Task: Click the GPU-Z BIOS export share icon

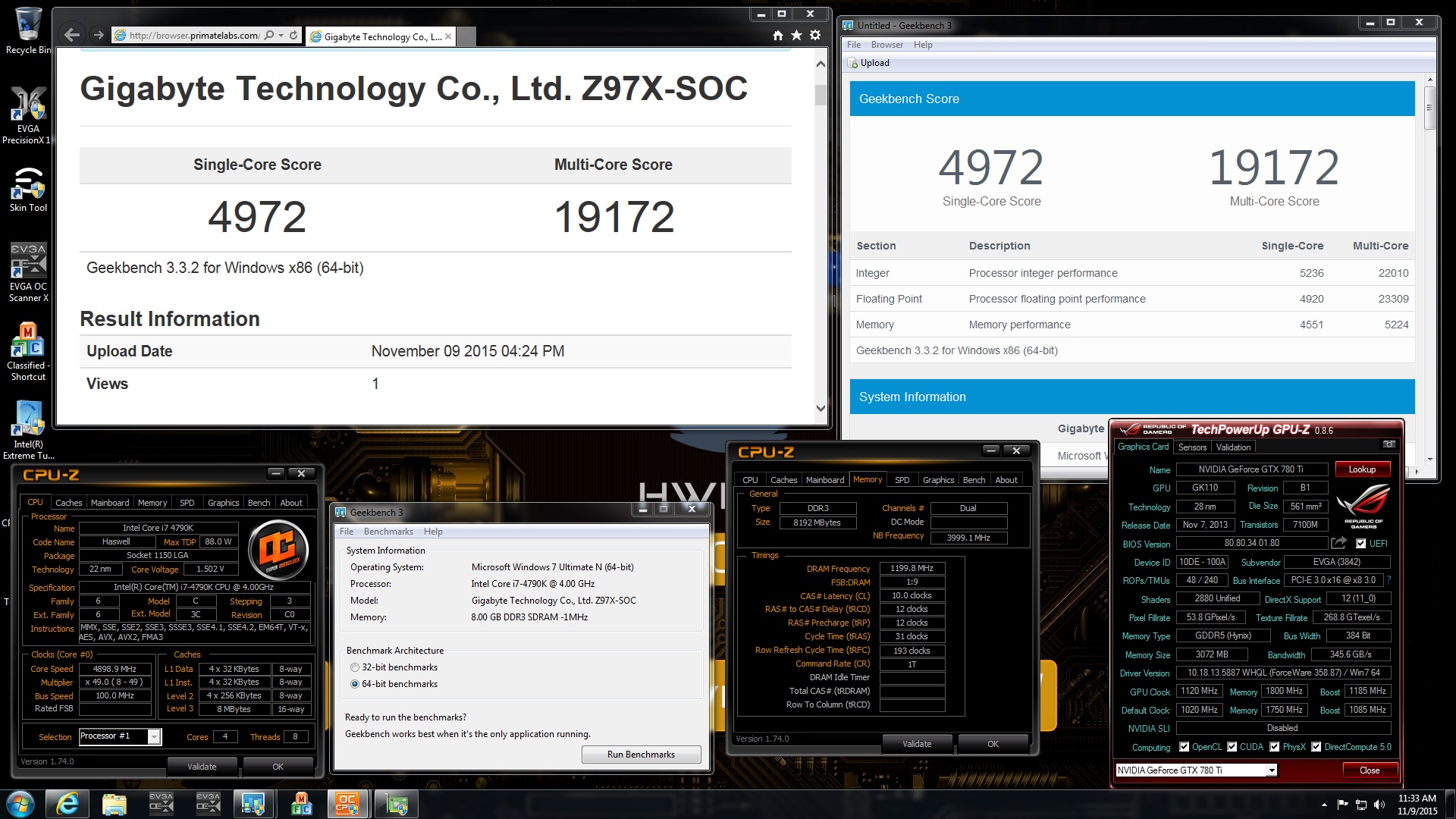Action: pyautogui.click(x=1338, y=543)
